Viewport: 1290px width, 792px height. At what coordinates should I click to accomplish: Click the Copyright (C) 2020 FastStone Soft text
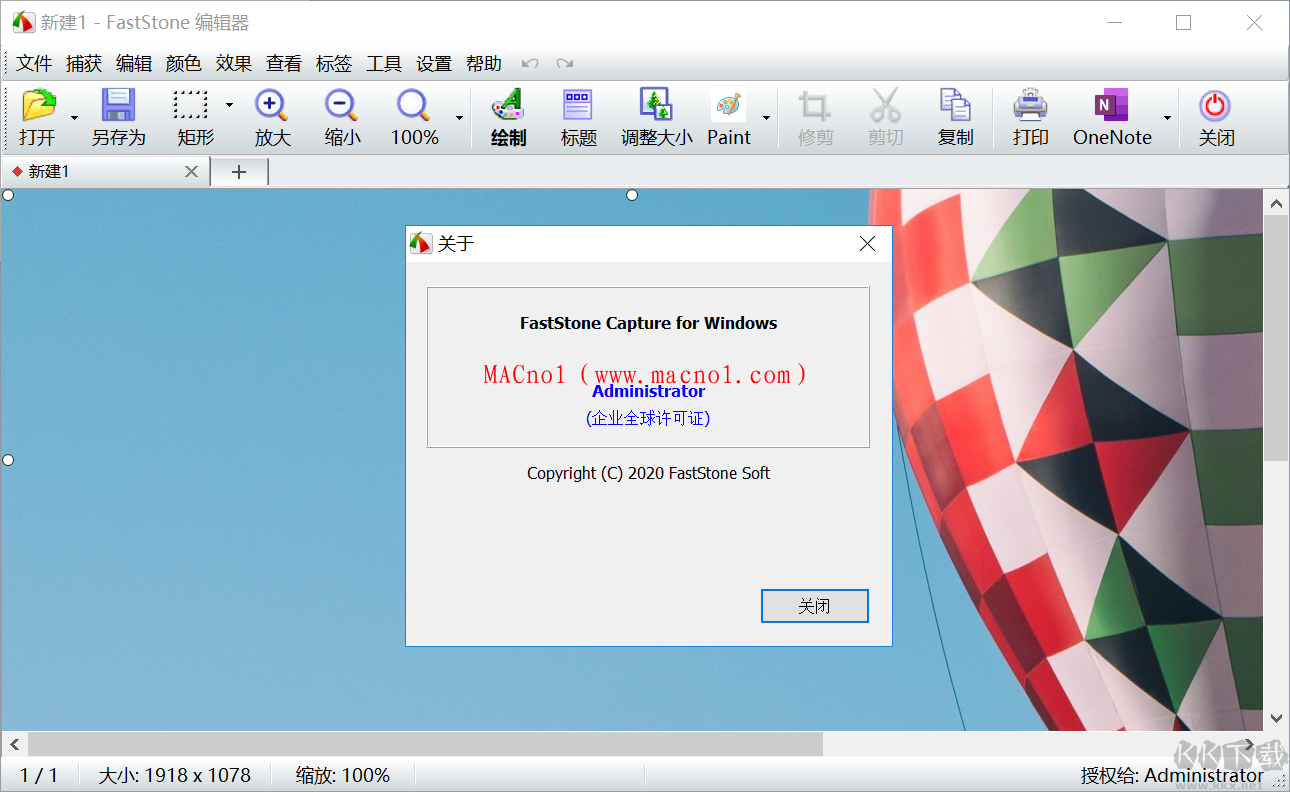pyautogui.click(x=649, y=473)
